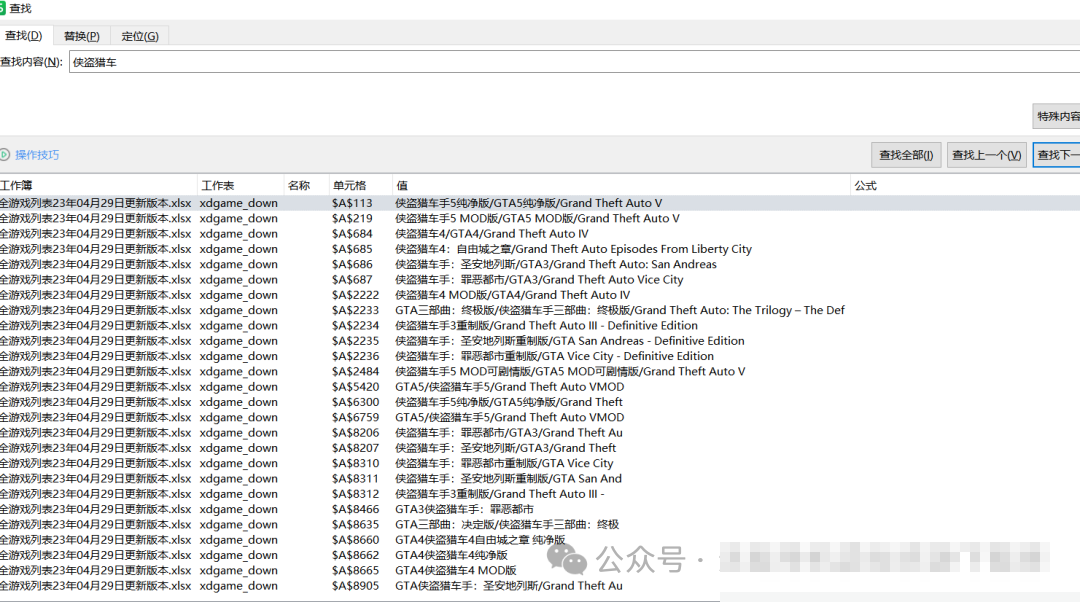Screen dimensions: 1080x602
Task: Select the result row for cell $A$113
Action: click(x=540, y=203)
